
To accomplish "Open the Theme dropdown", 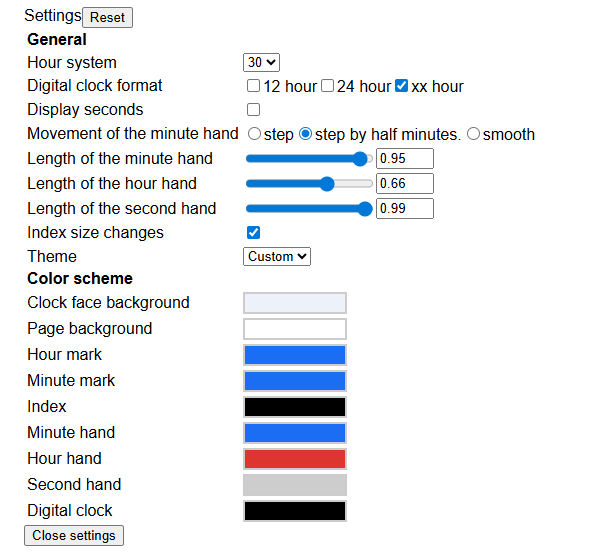I will click(x=277, y=256).
